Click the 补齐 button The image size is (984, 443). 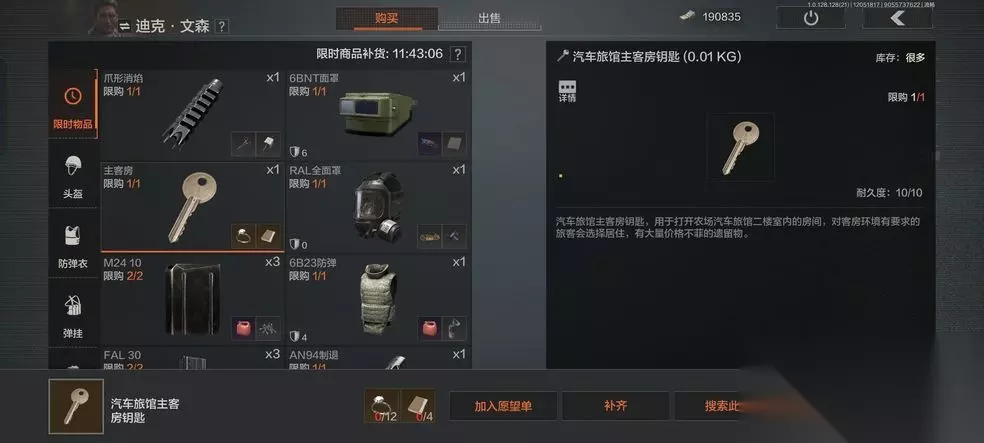coord(616,406)
